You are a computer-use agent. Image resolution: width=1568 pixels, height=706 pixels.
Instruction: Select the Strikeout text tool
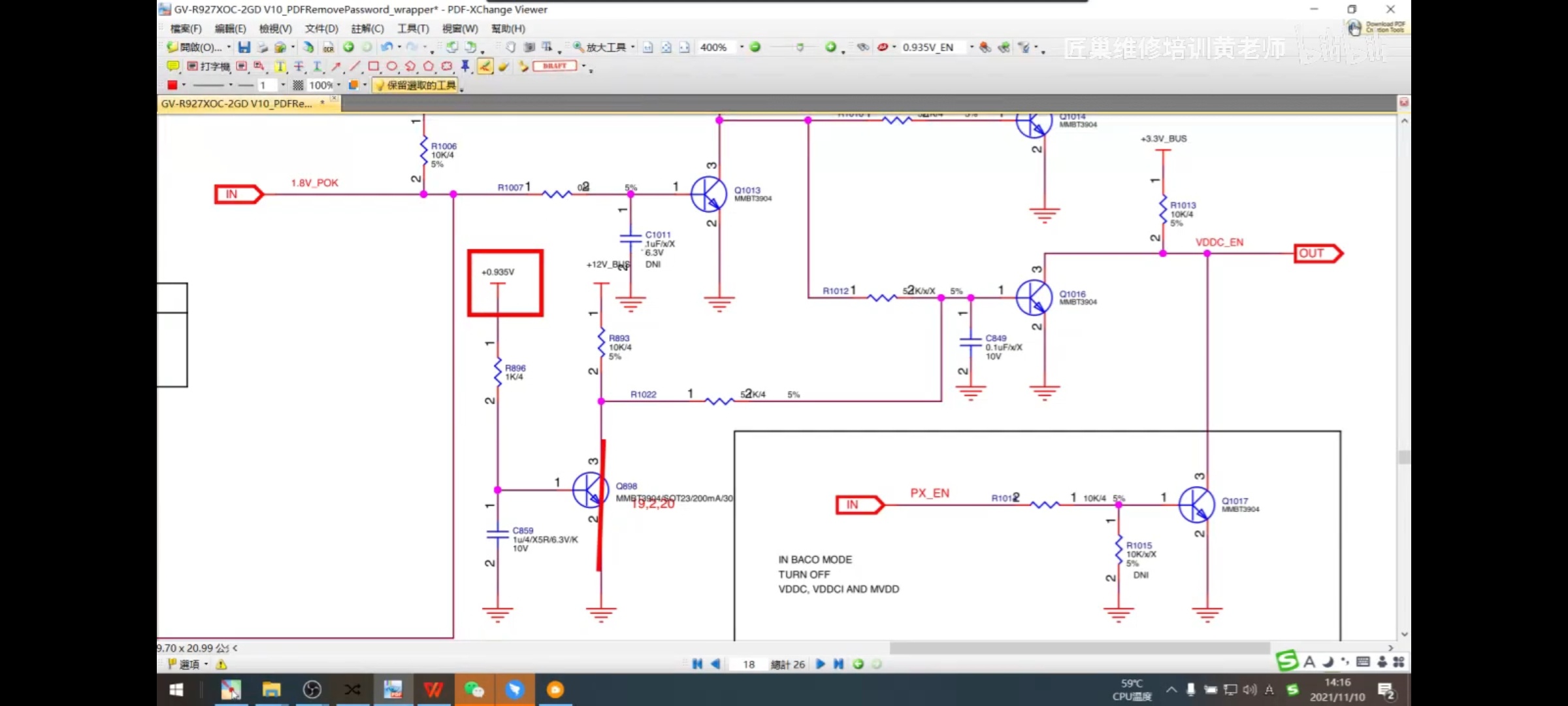click(x=299, y=66)
